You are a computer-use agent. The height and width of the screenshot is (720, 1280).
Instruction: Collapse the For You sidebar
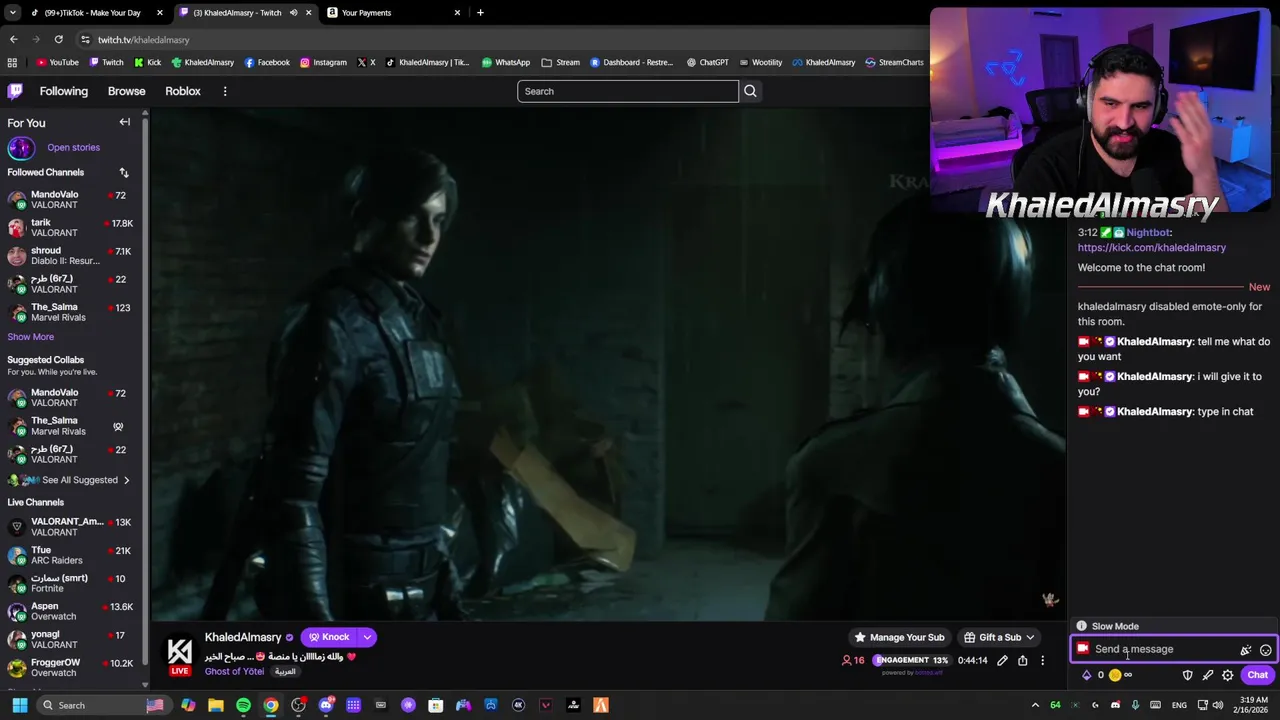[125, 122]
